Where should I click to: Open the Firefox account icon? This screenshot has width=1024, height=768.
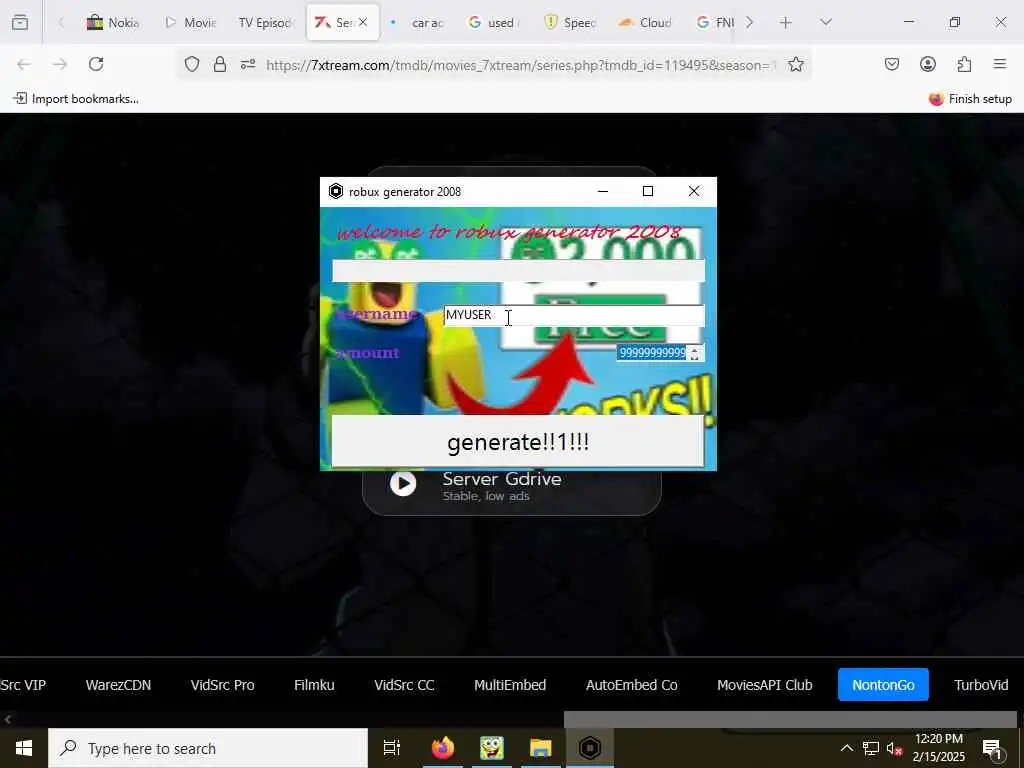pos(928,64)
